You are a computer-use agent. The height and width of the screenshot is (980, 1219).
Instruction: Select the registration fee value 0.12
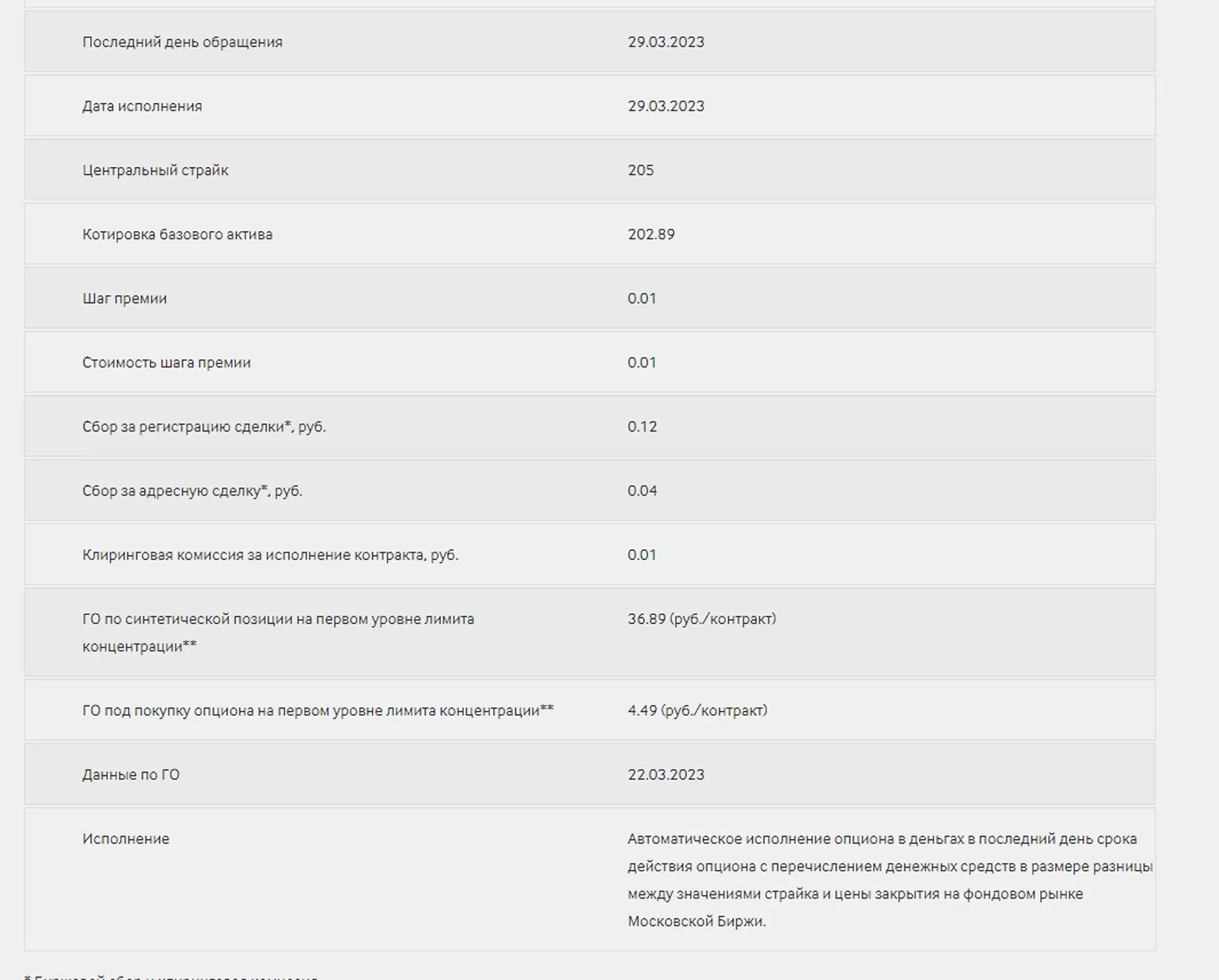coord(642,427)
